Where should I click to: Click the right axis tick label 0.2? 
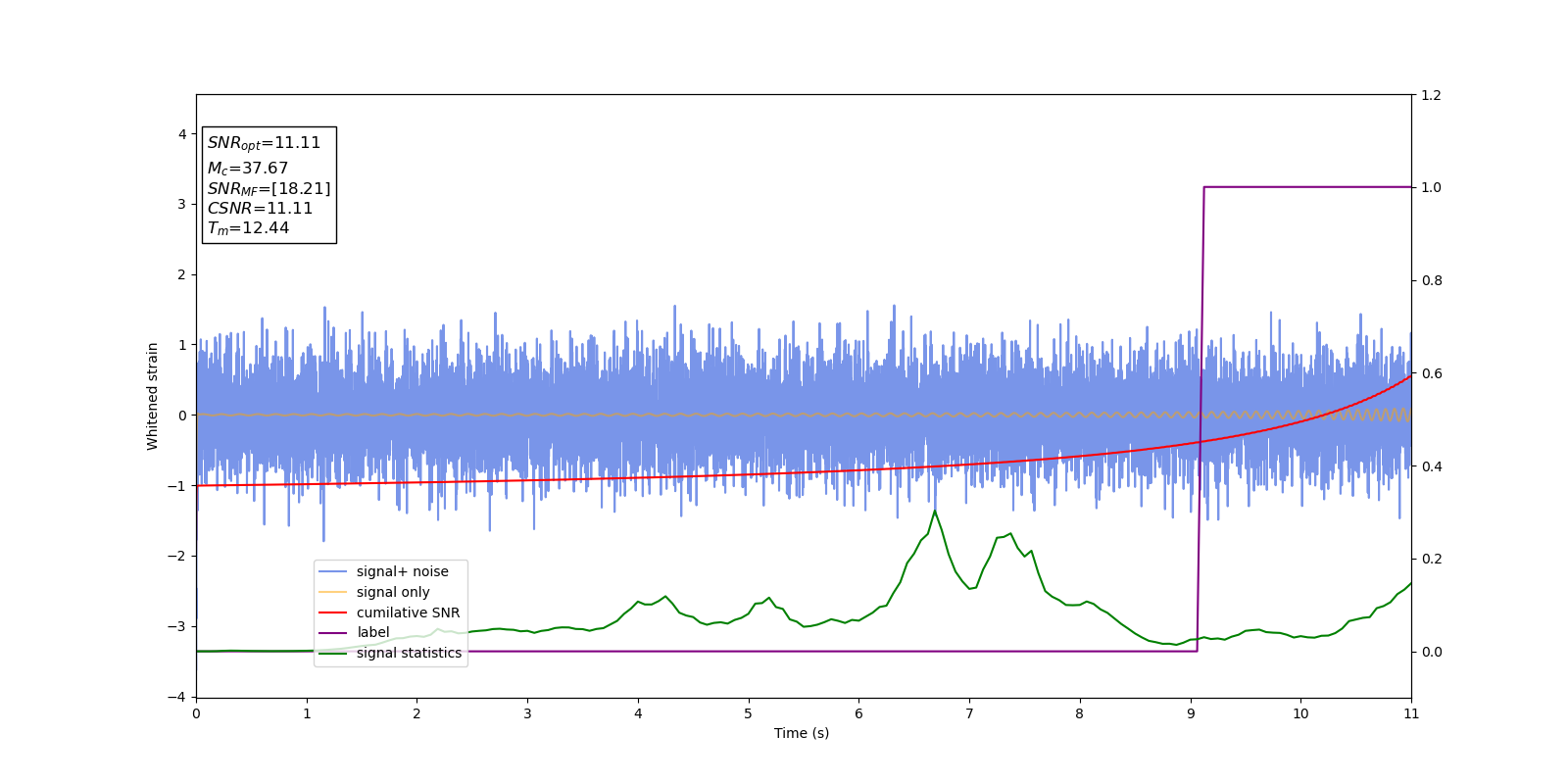[1432, 559]
